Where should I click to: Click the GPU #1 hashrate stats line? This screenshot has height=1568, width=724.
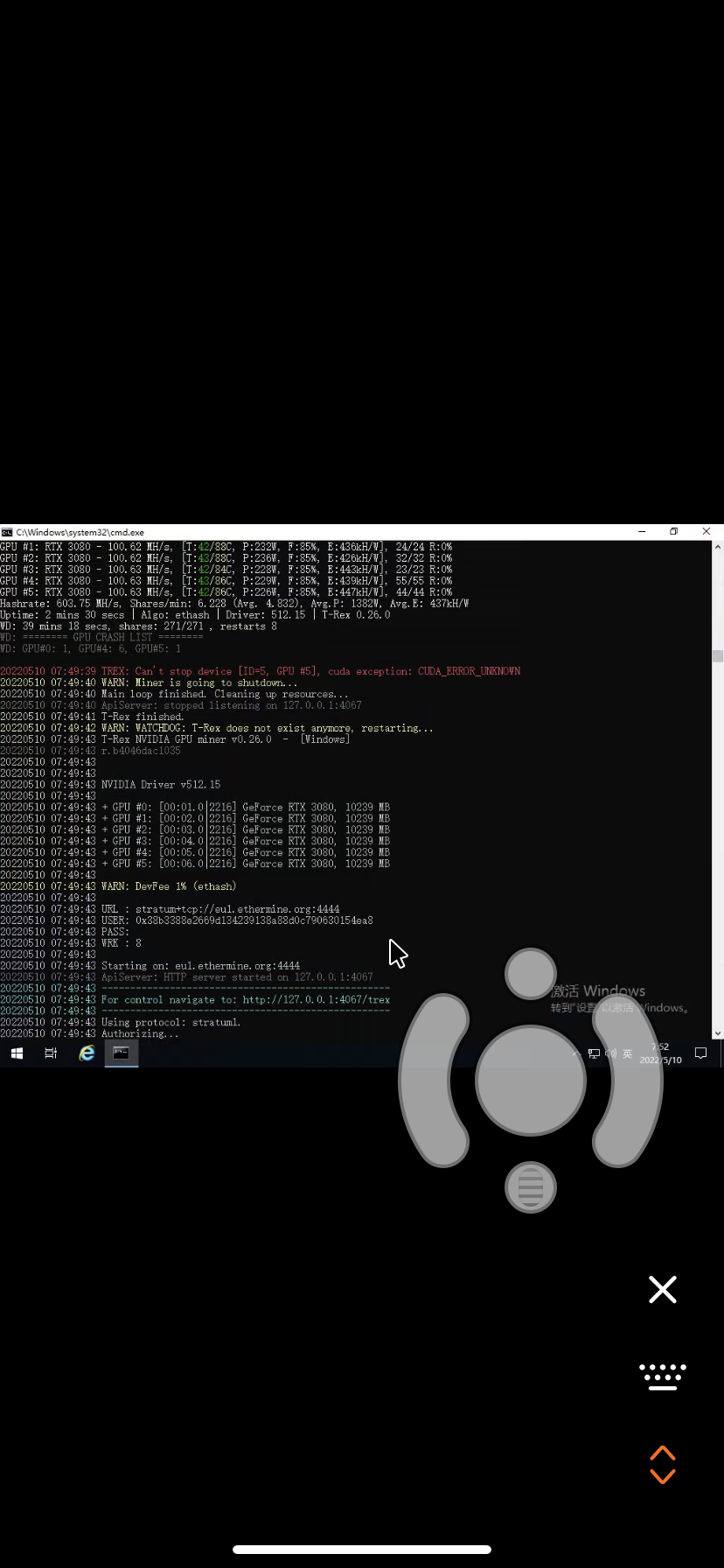[226, 546]
